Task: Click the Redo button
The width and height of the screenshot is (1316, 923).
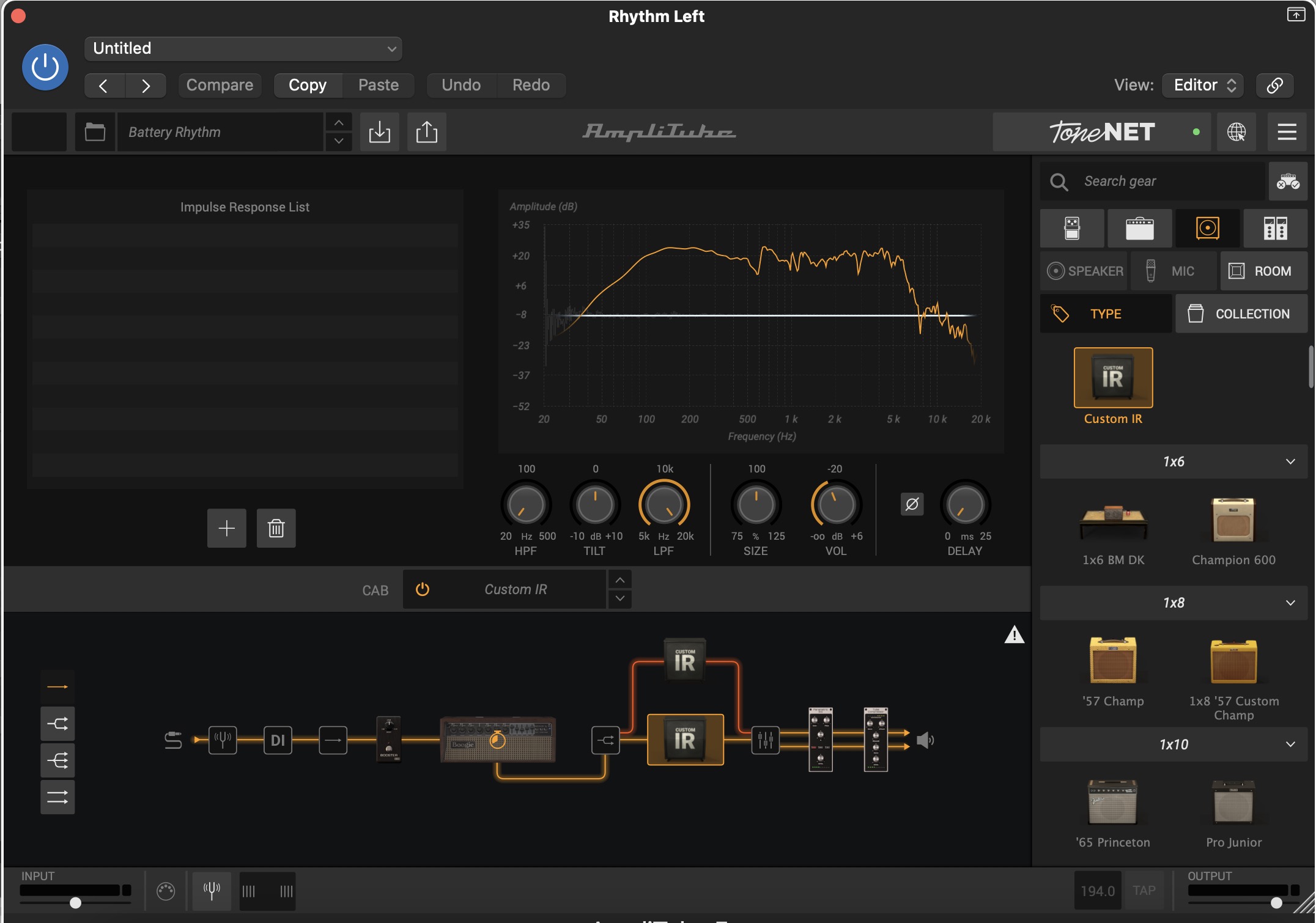Action: coord(531,85)
